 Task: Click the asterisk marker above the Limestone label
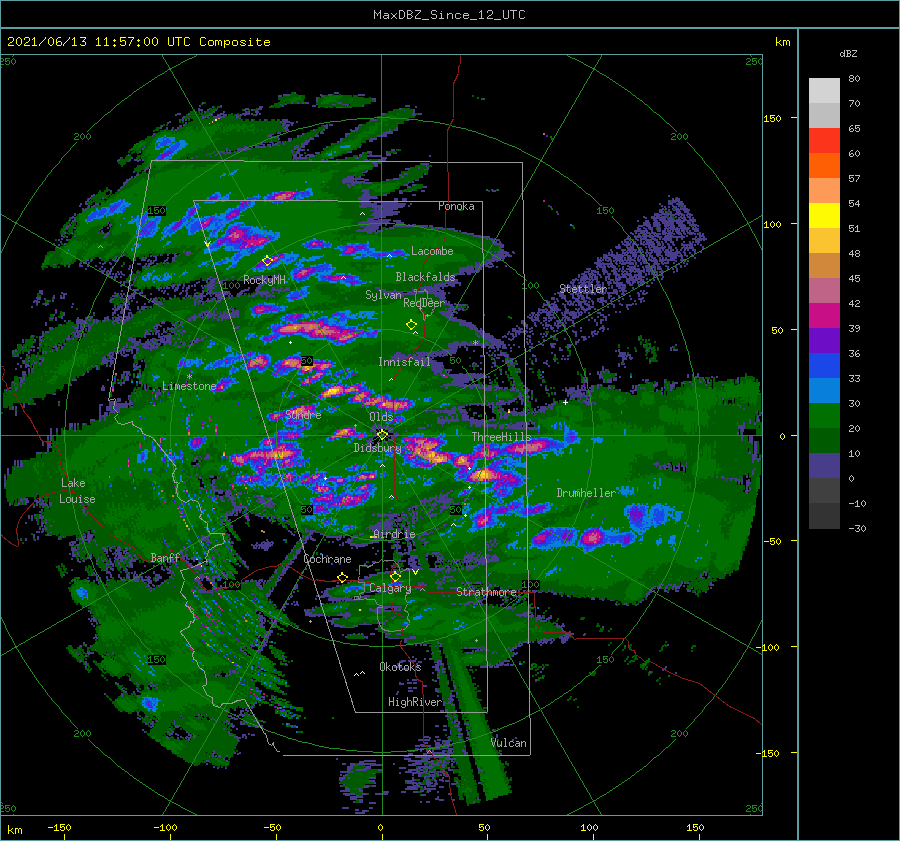tap(189, 377)
